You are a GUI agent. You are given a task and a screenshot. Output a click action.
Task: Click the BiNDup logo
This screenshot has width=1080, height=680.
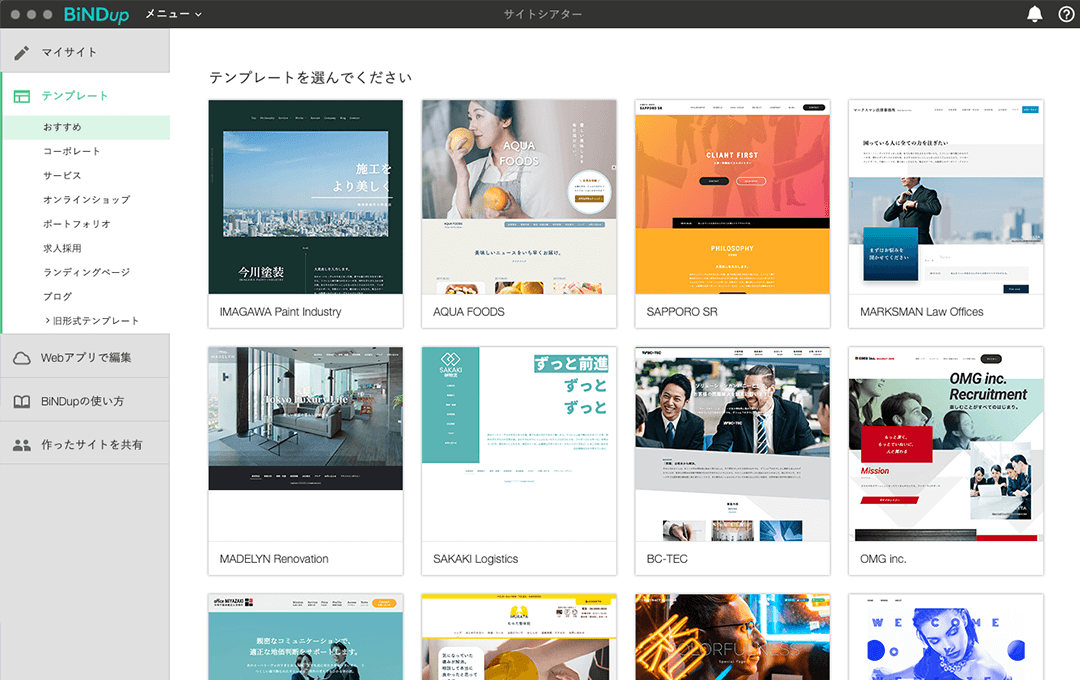tap(96, 14)
